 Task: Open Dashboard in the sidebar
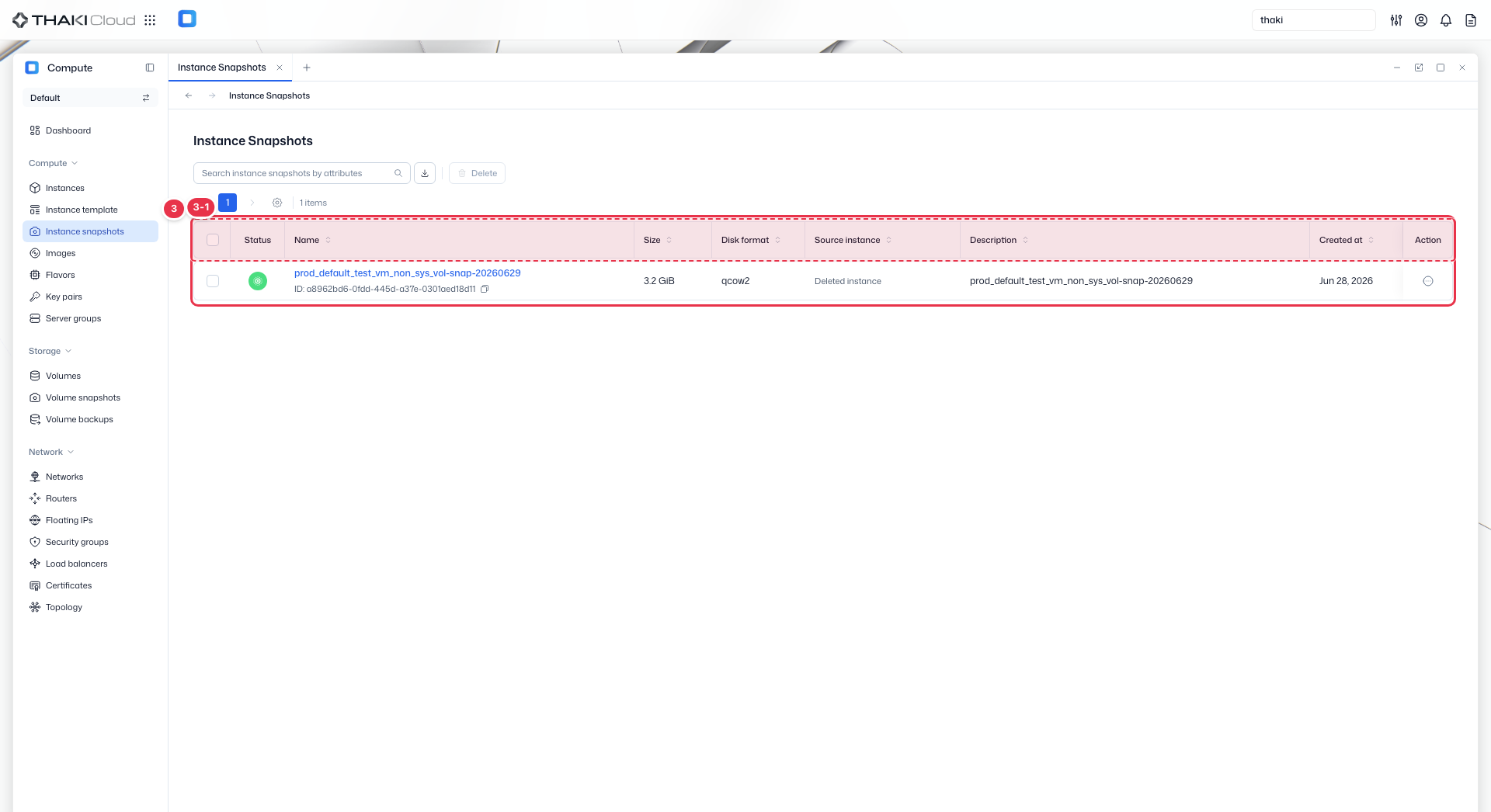[x=90, y=130]
